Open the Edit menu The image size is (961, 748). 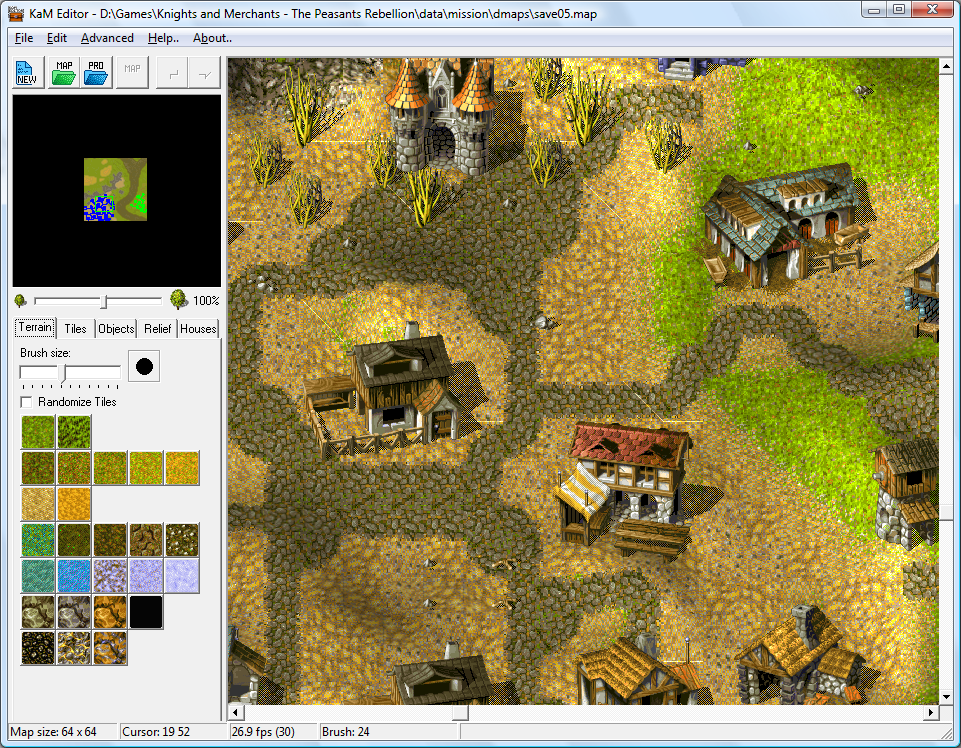(x=56, y=38)
